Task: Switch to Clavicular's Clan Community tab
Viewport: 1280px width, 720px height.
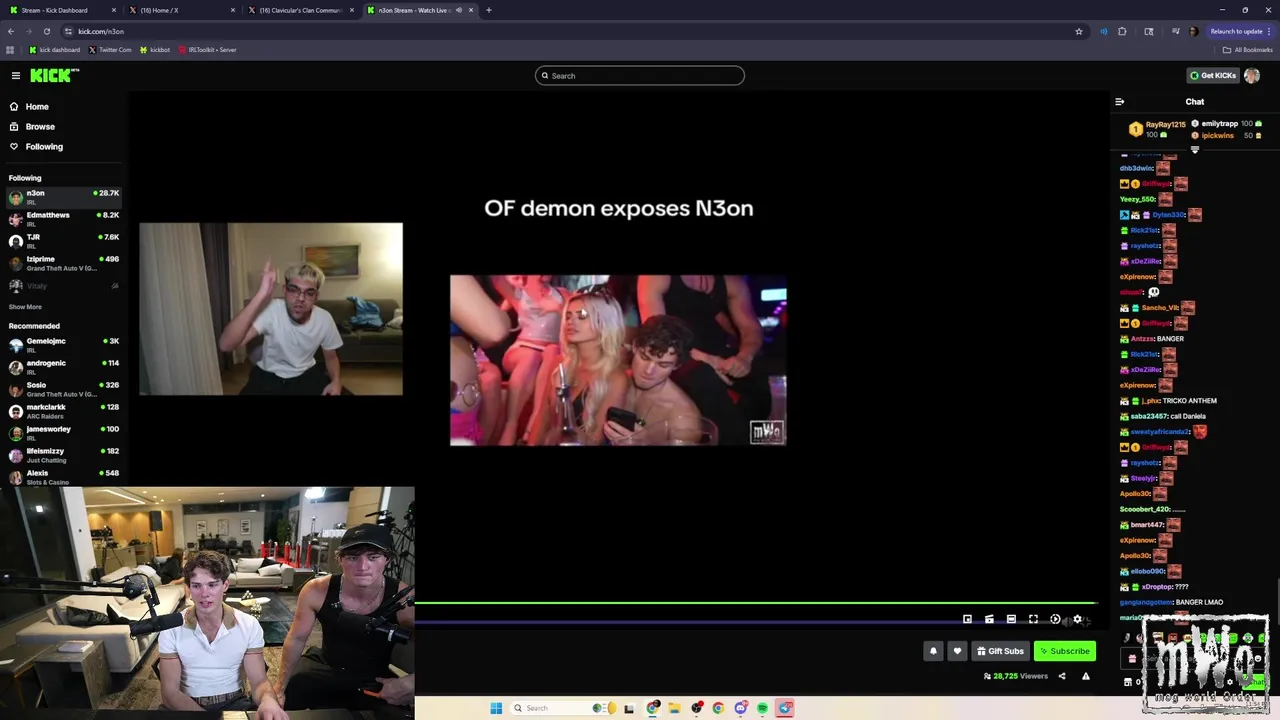Action: [x=300, y=10]
